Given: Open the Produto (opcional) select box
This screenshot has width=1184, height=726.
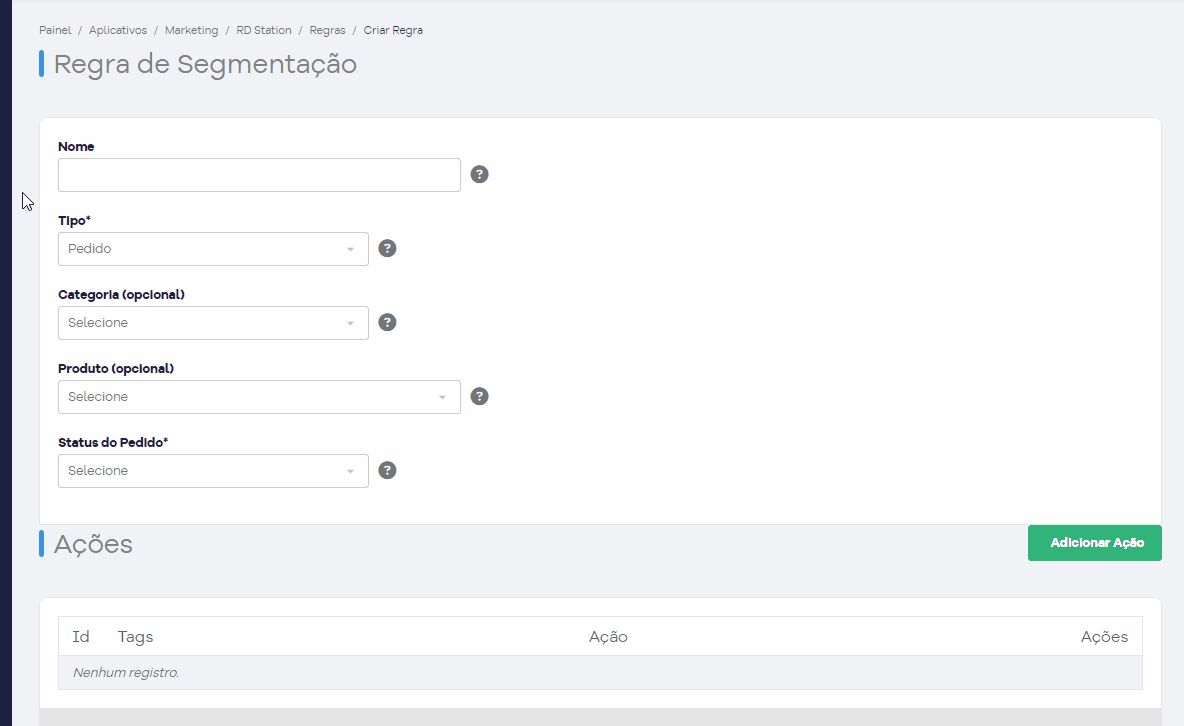Looking at the screenshot, I should [259, 397].
